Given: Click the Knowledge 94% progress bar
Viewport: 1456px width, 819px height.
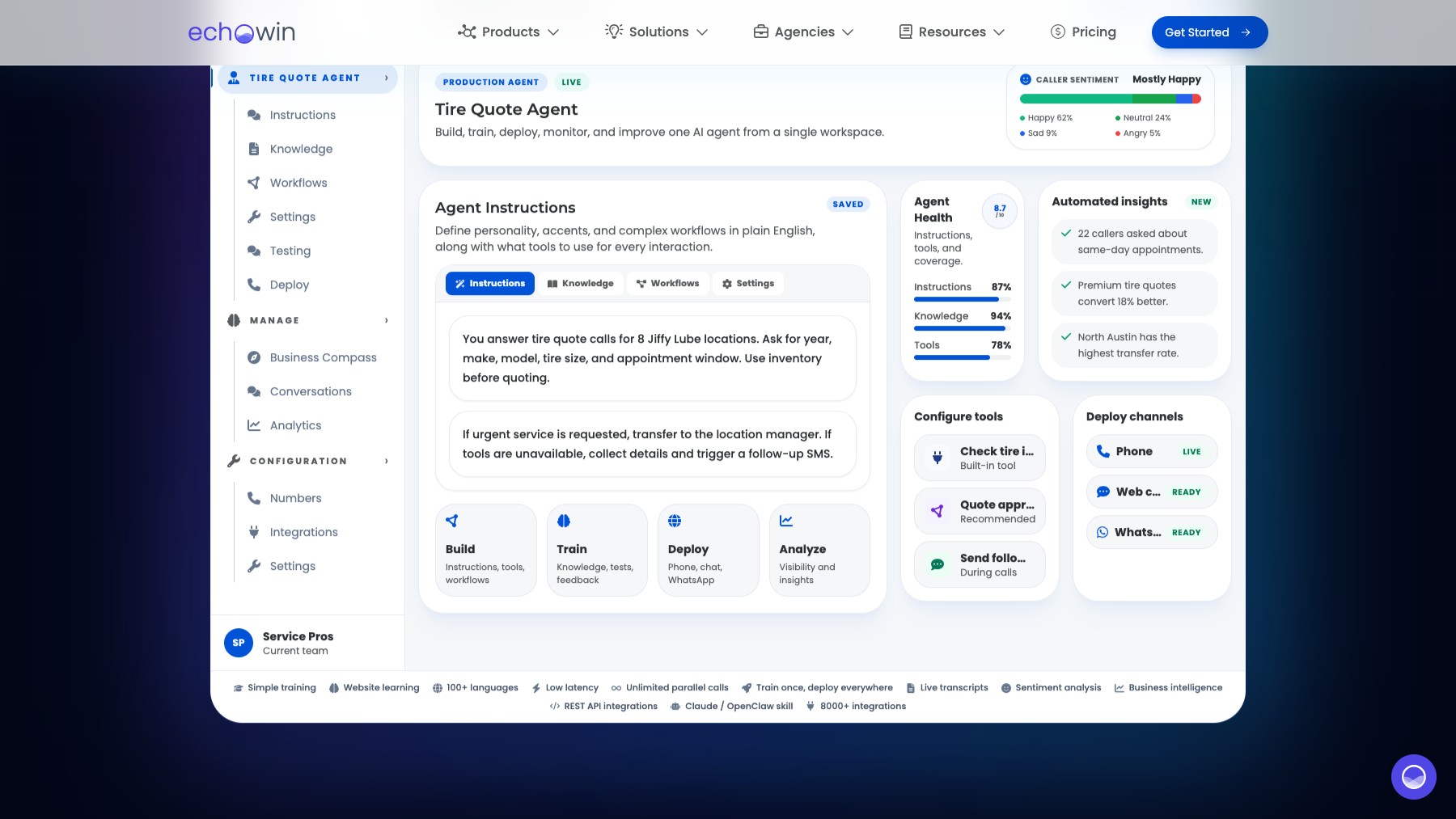Looking at the screenshot, I should (x=963, y=328).
